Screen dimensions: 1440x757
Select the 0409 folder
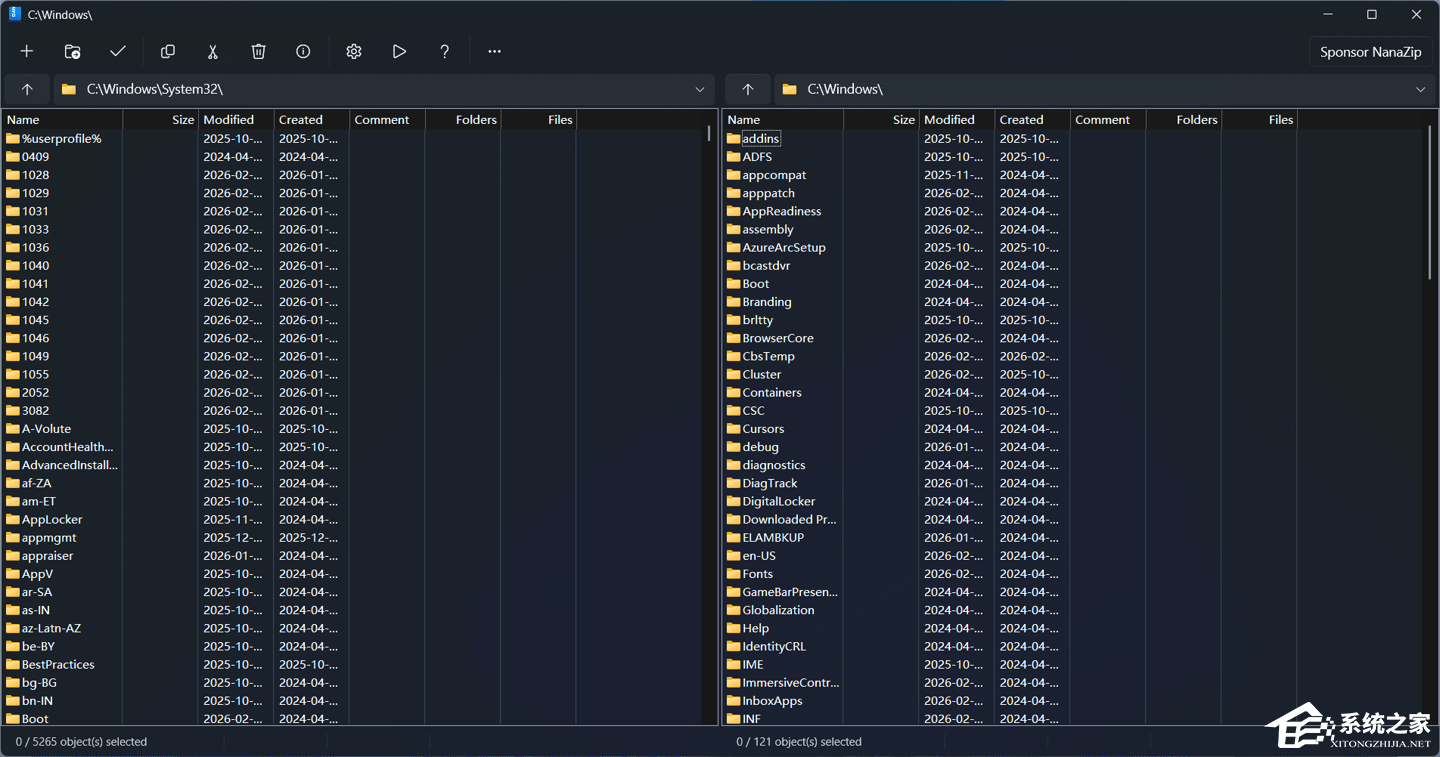click(x=35, y=156)
